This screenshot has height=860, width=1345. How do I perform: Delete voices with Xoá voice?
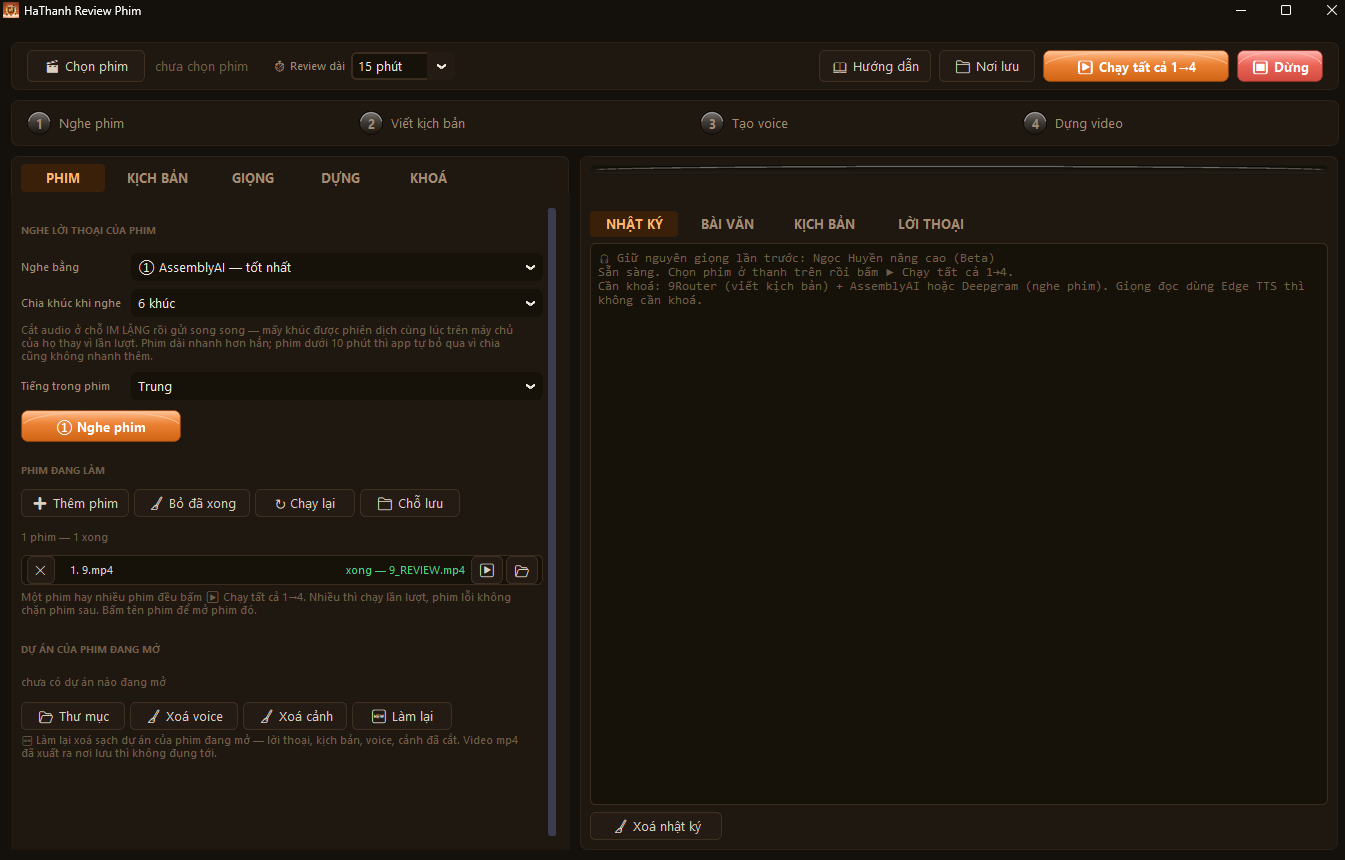184,716
